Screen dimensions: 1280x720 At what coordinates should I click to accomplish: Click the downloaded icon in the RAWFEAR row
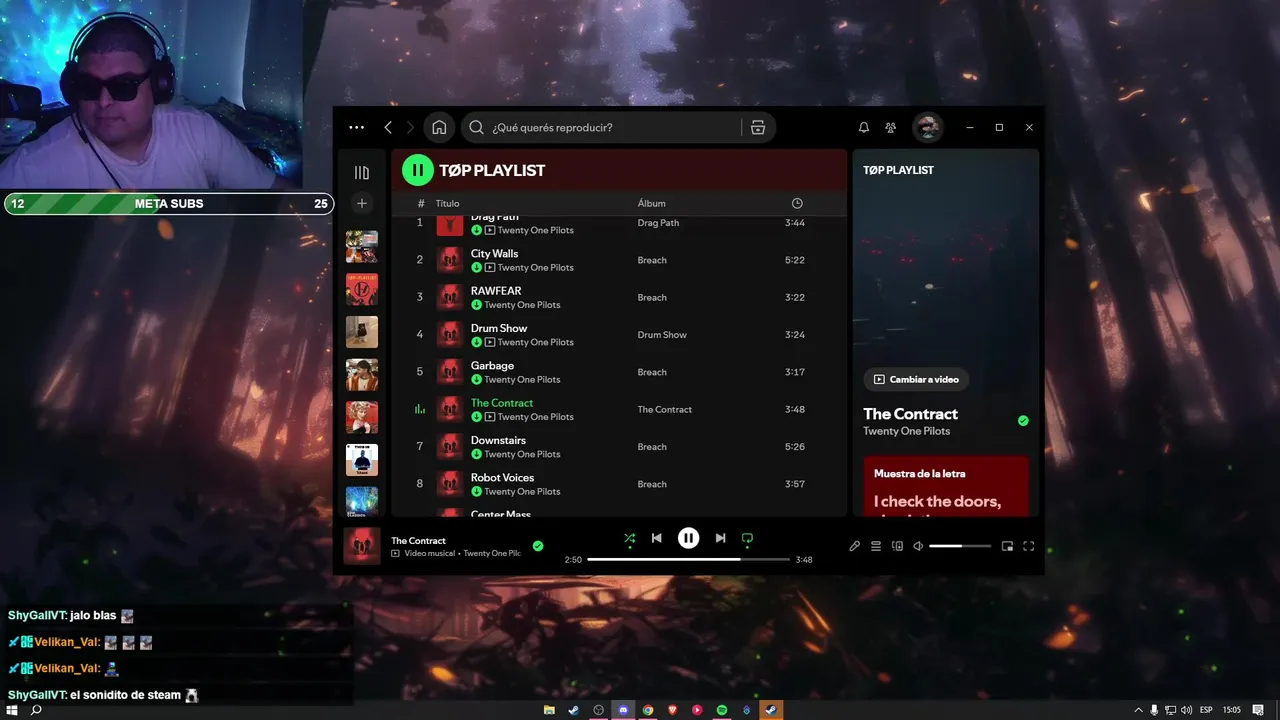[x=476, y=305]
